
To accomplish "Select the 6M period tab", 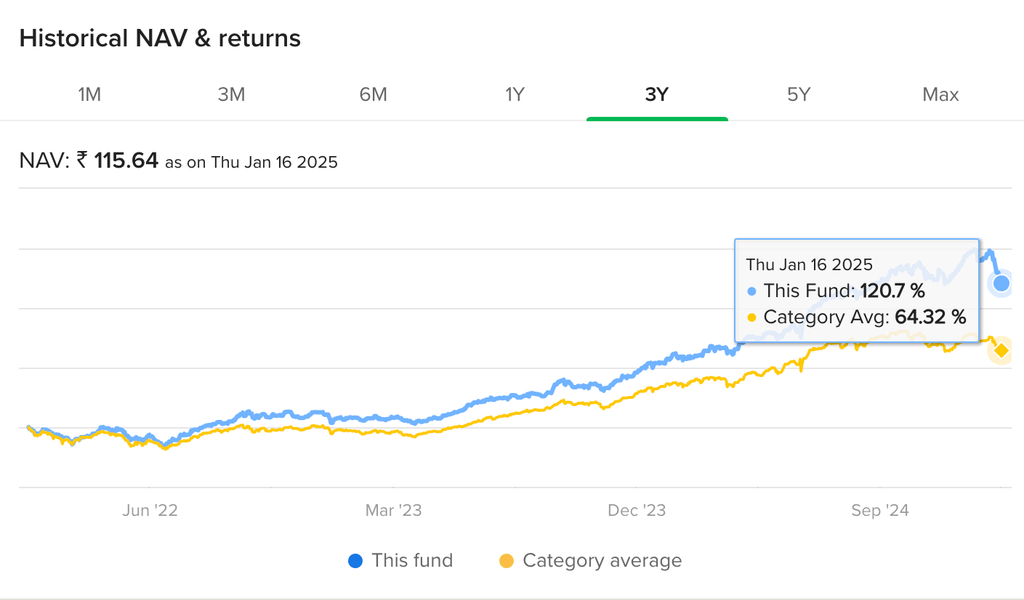I will pyautogui.click(x=373, y=94).
